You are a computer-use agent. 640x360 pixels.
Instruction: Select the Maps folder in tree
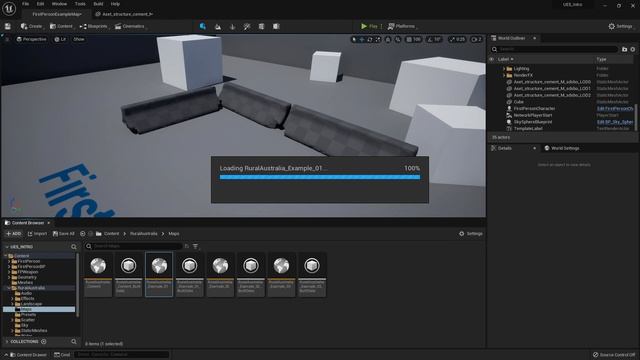pos(39,309)
